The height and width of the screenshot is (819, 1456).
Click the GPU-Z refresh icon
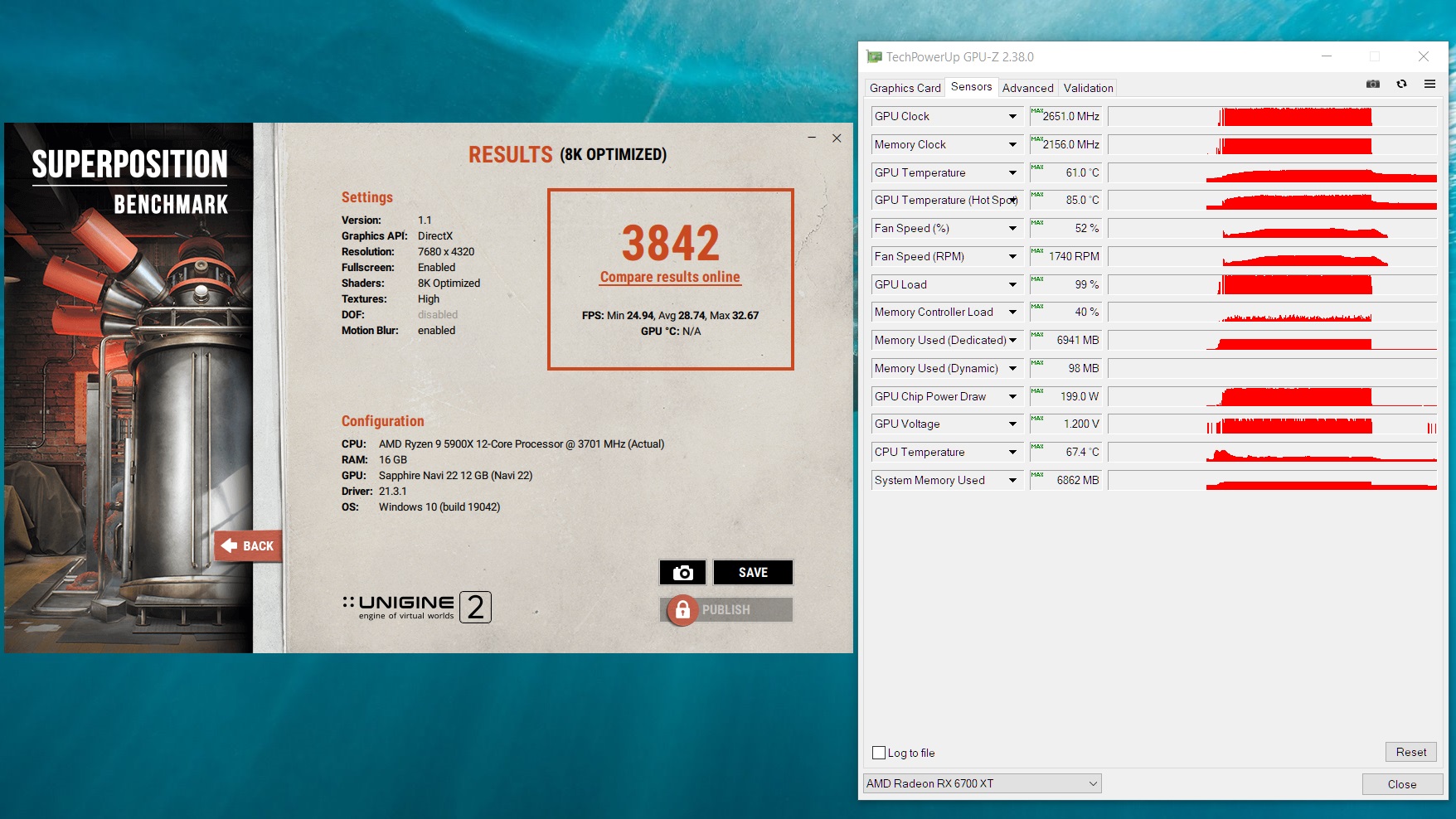tap(1401, 84)
